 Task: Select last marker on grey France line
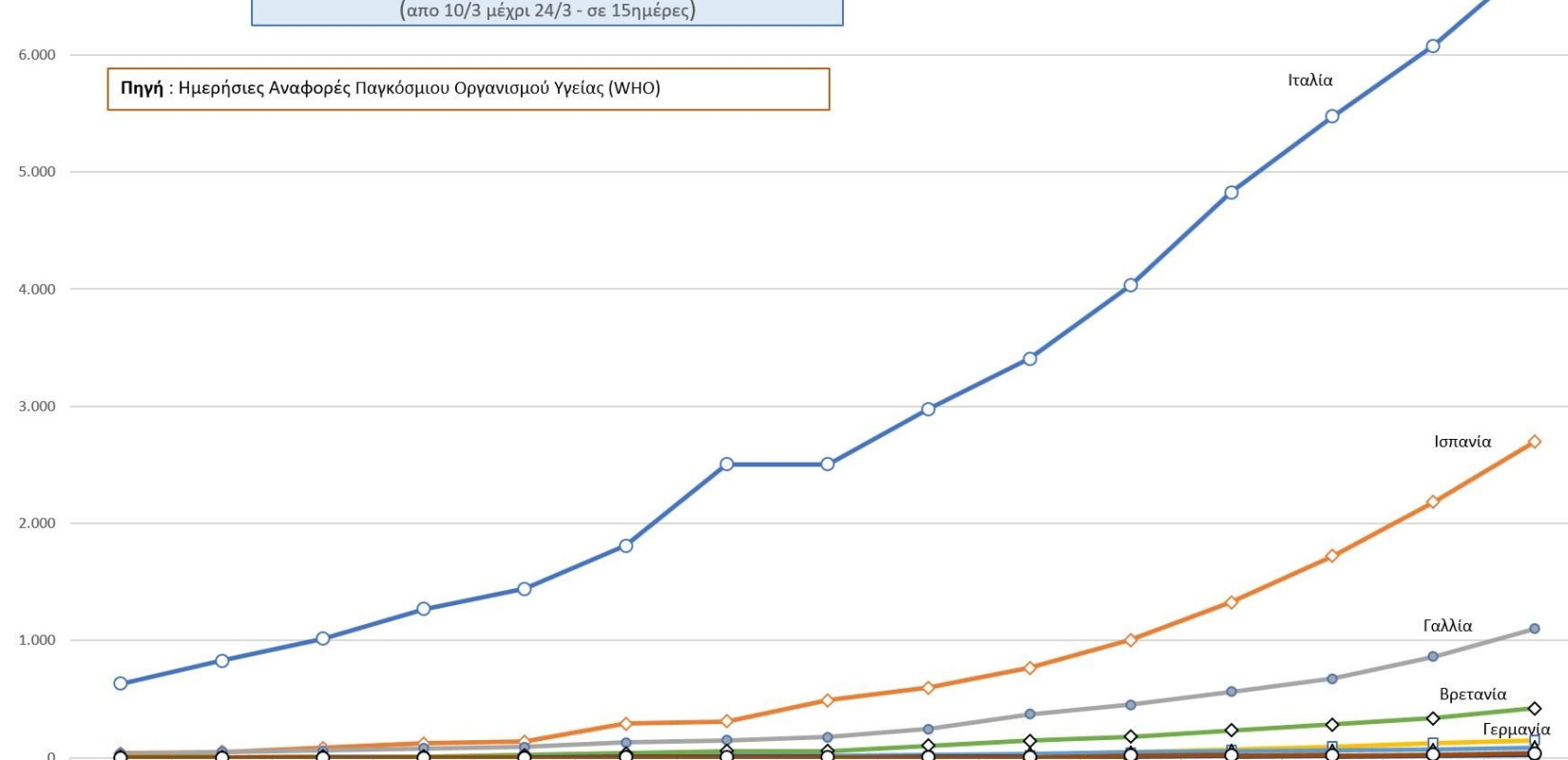click(x=1534, y=629)
